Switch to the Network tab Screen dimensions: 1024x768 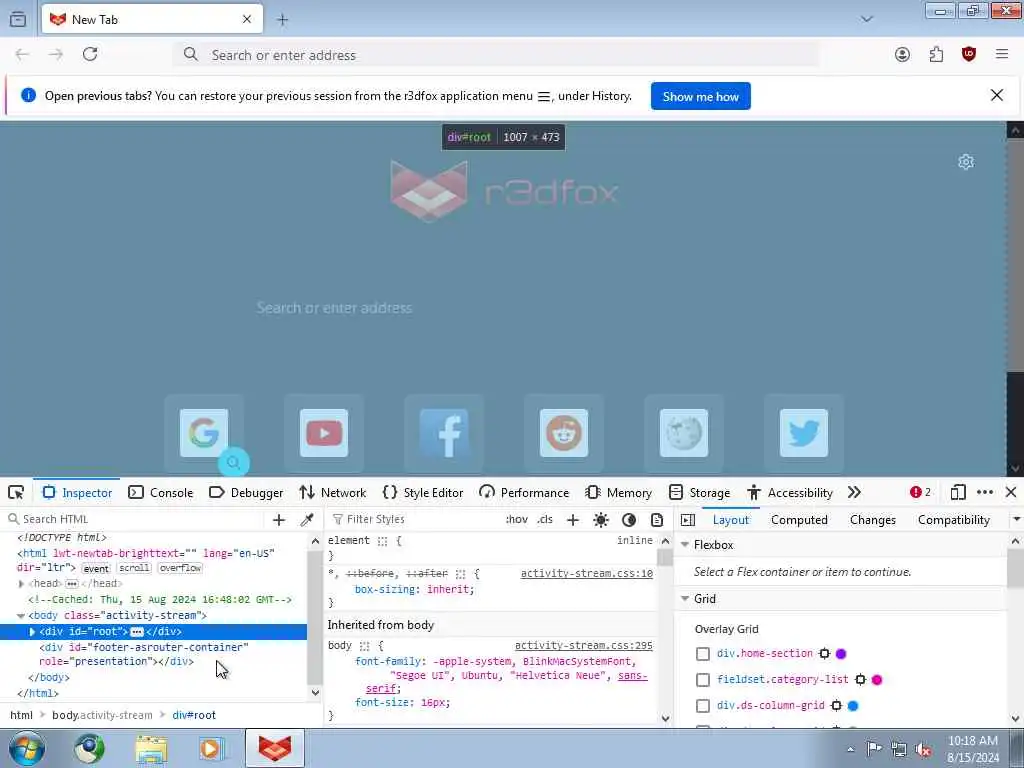(332, 492)
